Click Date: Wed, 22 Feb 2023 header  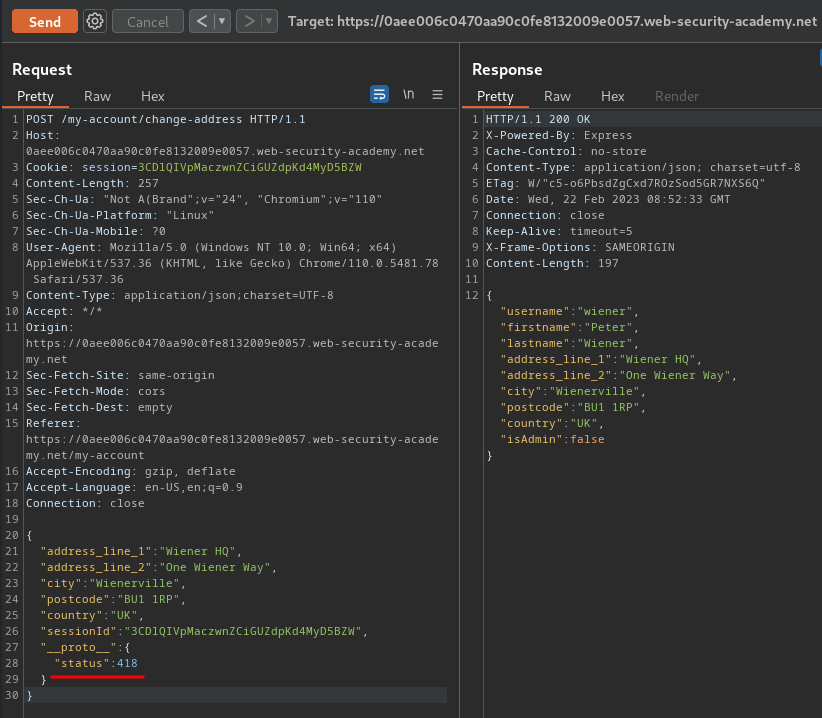coord(608,199)
